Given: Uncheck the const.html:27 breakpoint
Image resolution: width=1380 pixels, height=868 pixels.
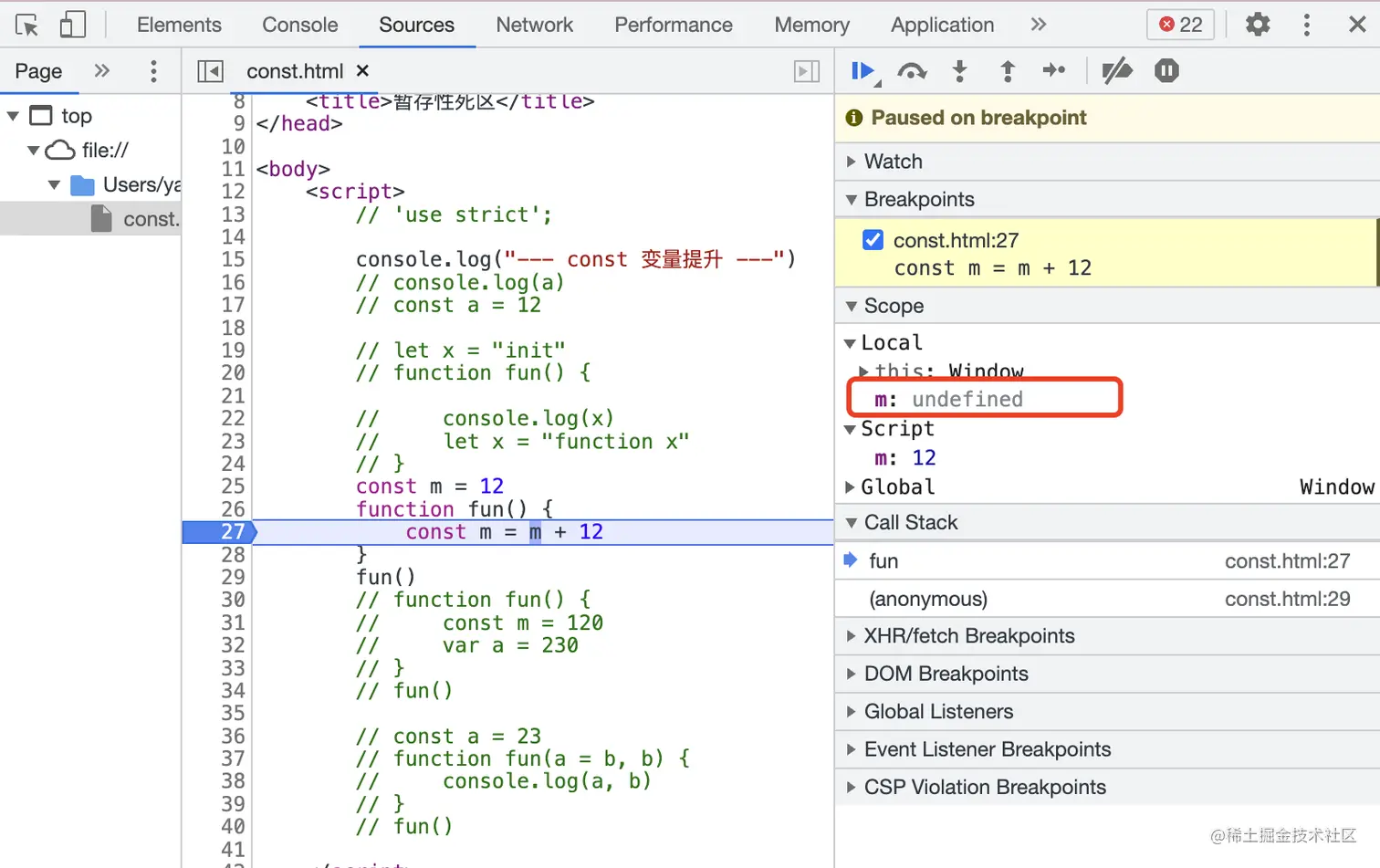Looking at the screenshot, I should [873, 240].
